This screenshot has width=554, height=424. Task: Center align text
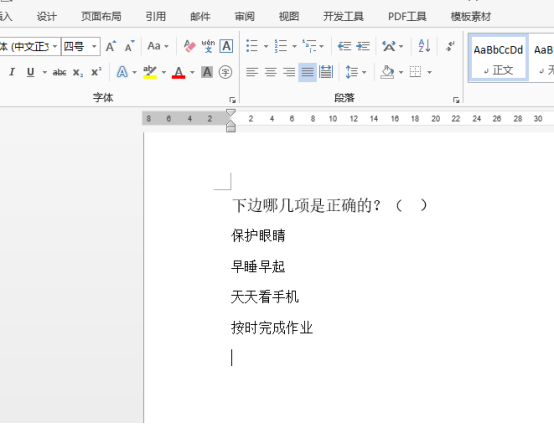[x=271, y=72]
